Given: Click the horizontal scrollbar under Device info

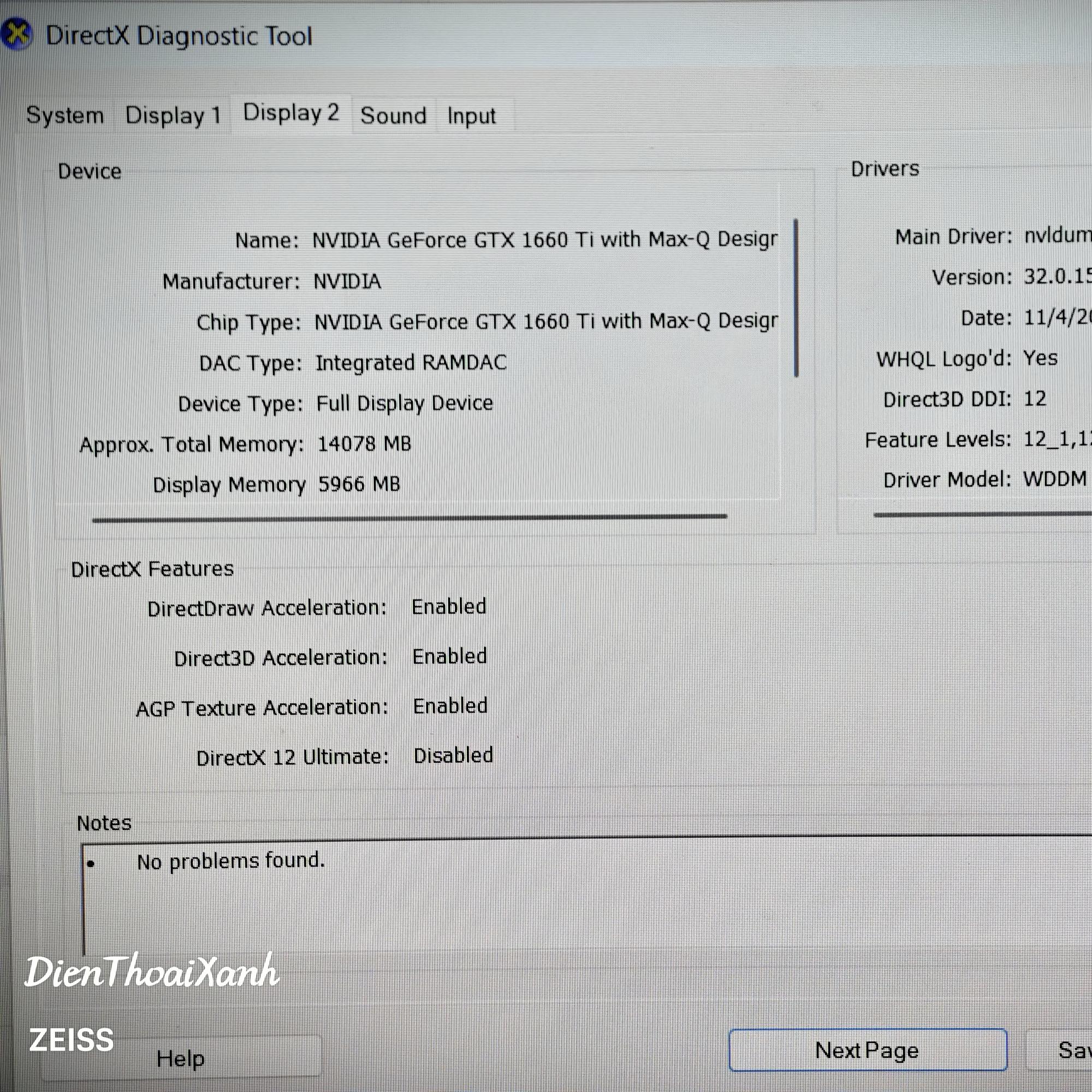Looking at the screenshot, I should pyautogui.click(x=410, y=518).
